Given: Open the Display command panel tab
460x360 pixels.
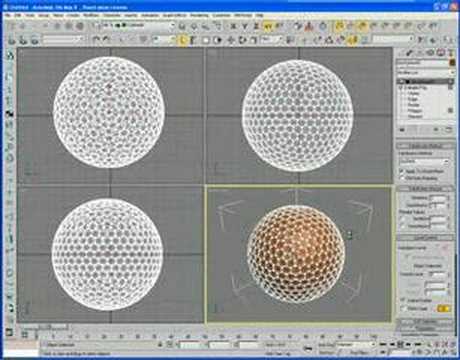Looking at the screenshot, I should pyautogui.click(x=440, y=52).
